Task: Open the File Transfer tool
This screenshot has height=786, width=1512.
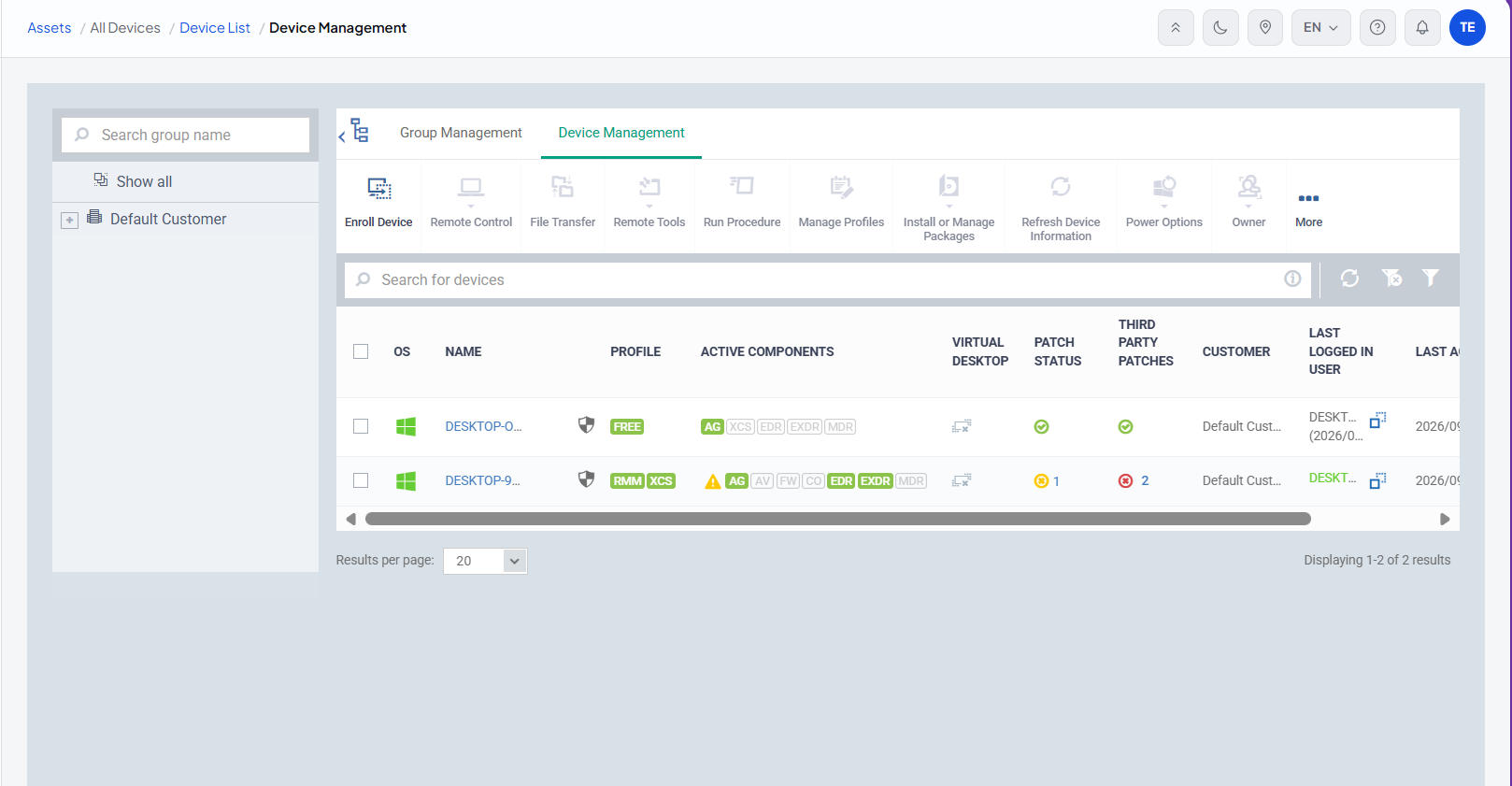Action: [563, 203]
